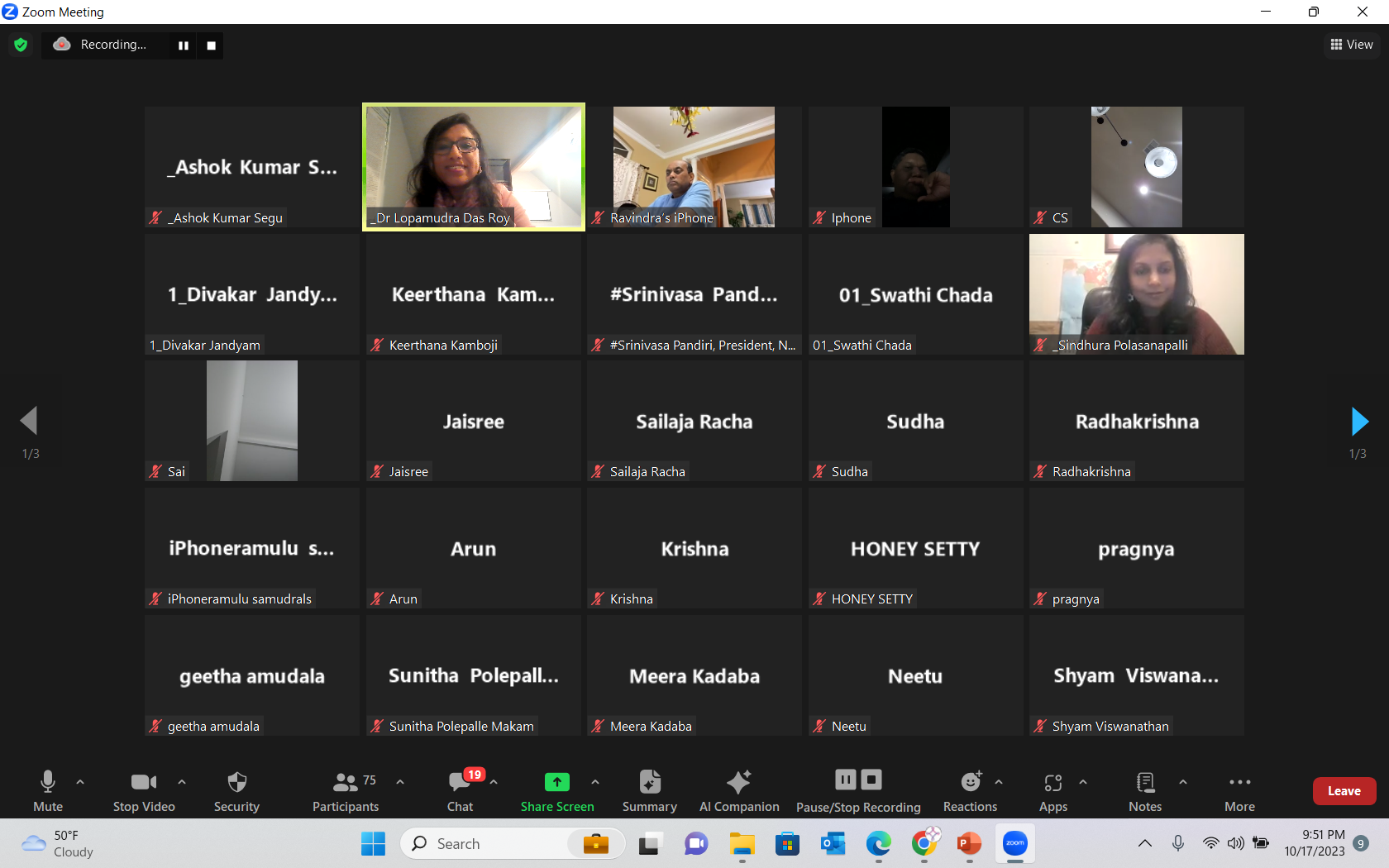Open the Participants panel

click(x=346, y=791)
